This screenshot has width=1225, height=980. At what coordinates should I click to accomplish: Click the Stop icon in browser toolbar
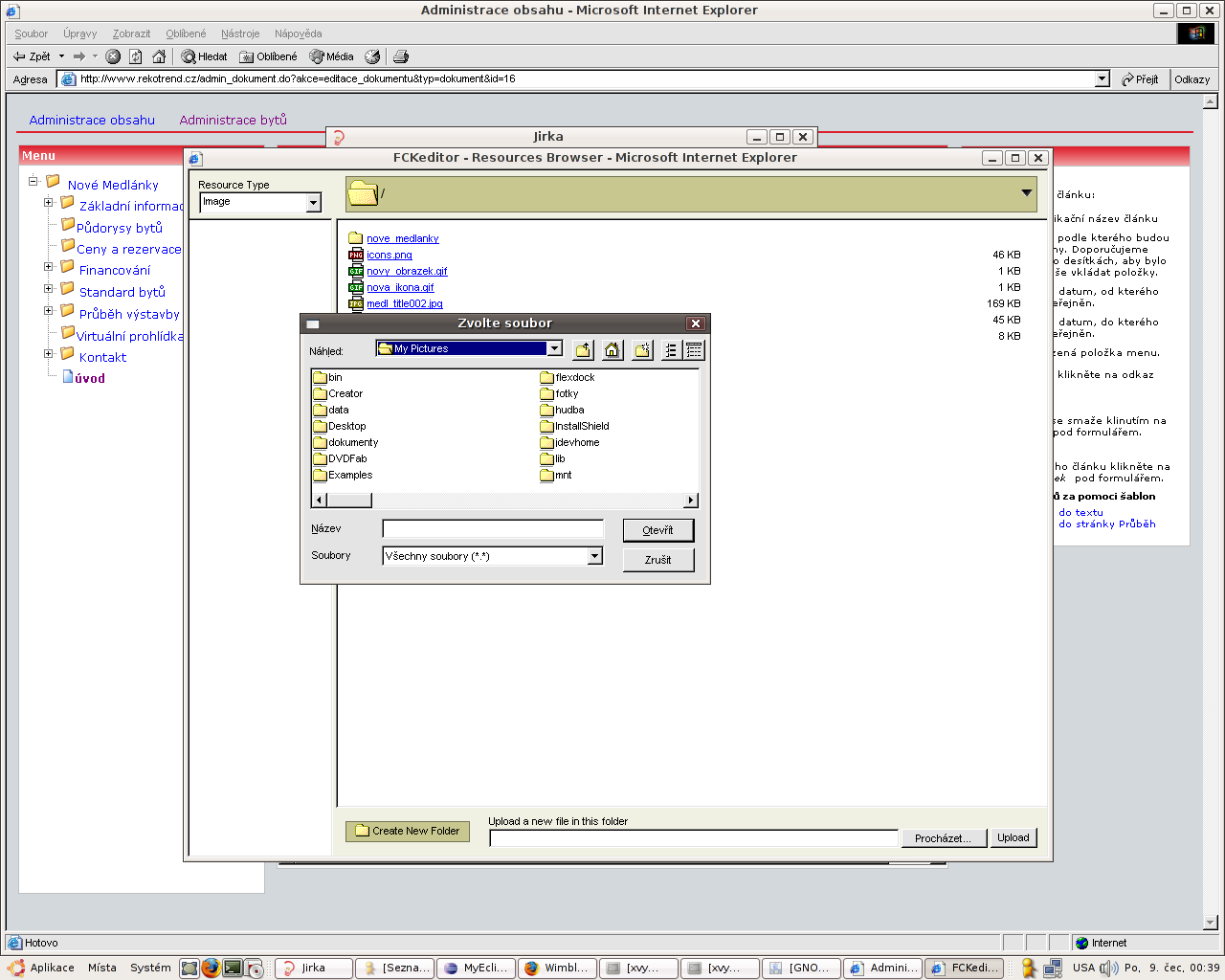[113, 56]
